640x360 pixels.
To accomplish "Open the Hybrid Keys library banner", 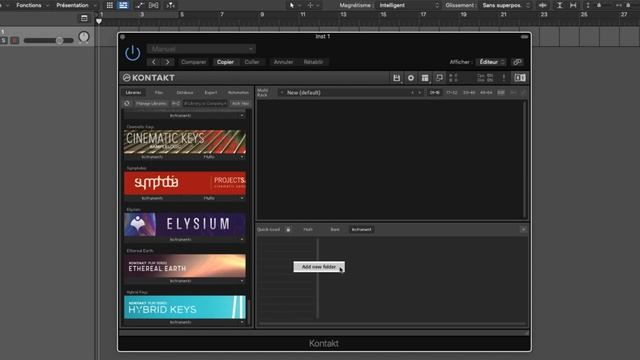I will pos(184,307).
